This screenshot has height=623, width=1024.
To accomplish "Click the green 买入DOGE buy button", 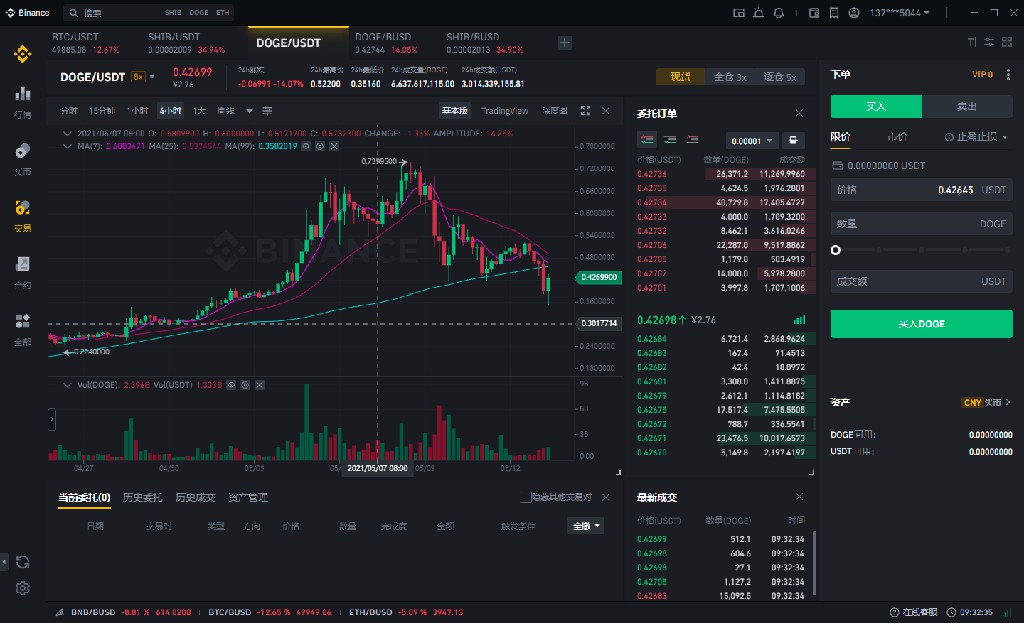I will pyautogui.click(x=921, y=324).
